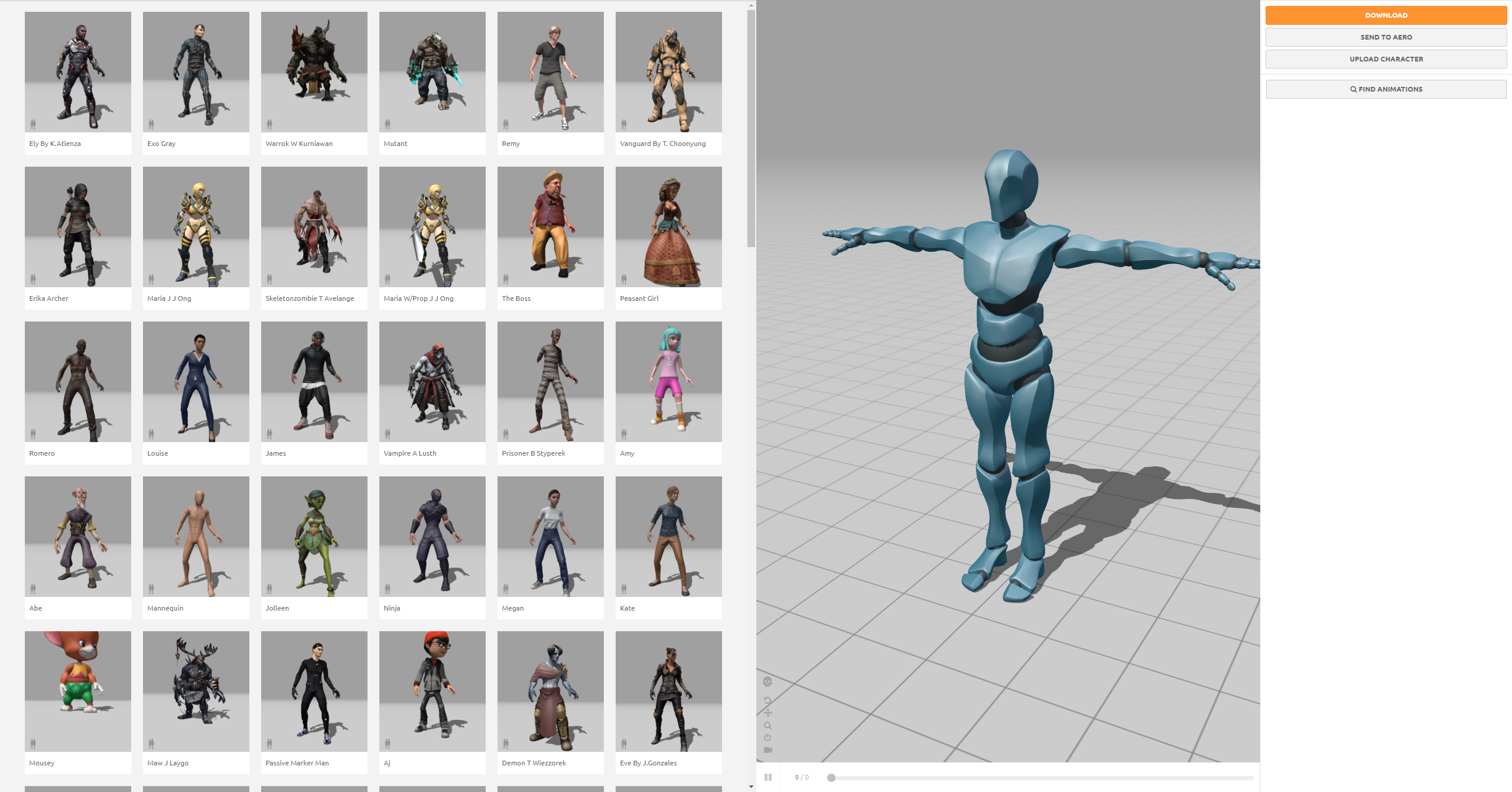This screenshot has height=792, width=1512.
Task: Pause the animation playback
Action: [769, 777]
